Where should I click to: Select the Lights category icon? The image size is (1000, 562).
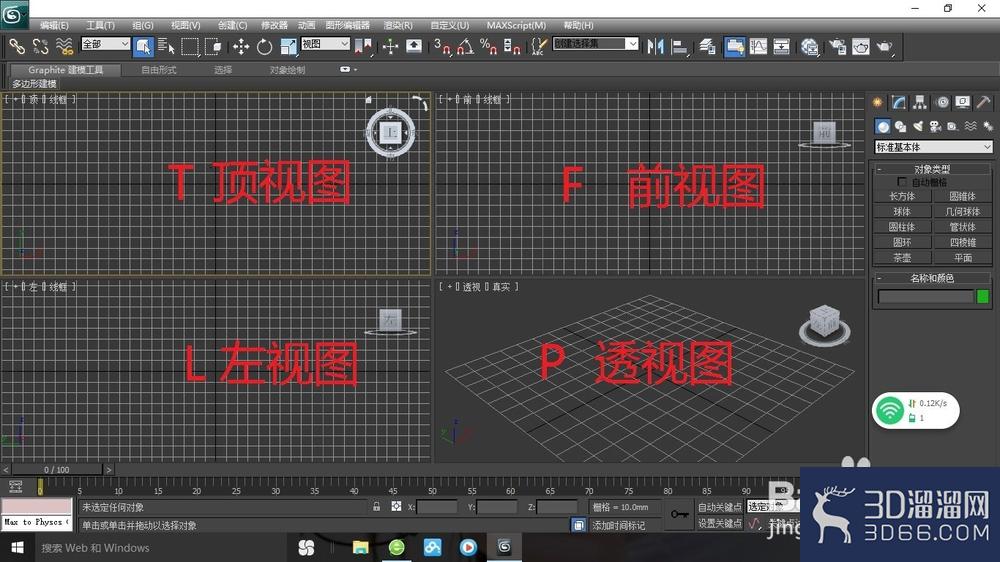pyautogui.click(x=918, y=126)
